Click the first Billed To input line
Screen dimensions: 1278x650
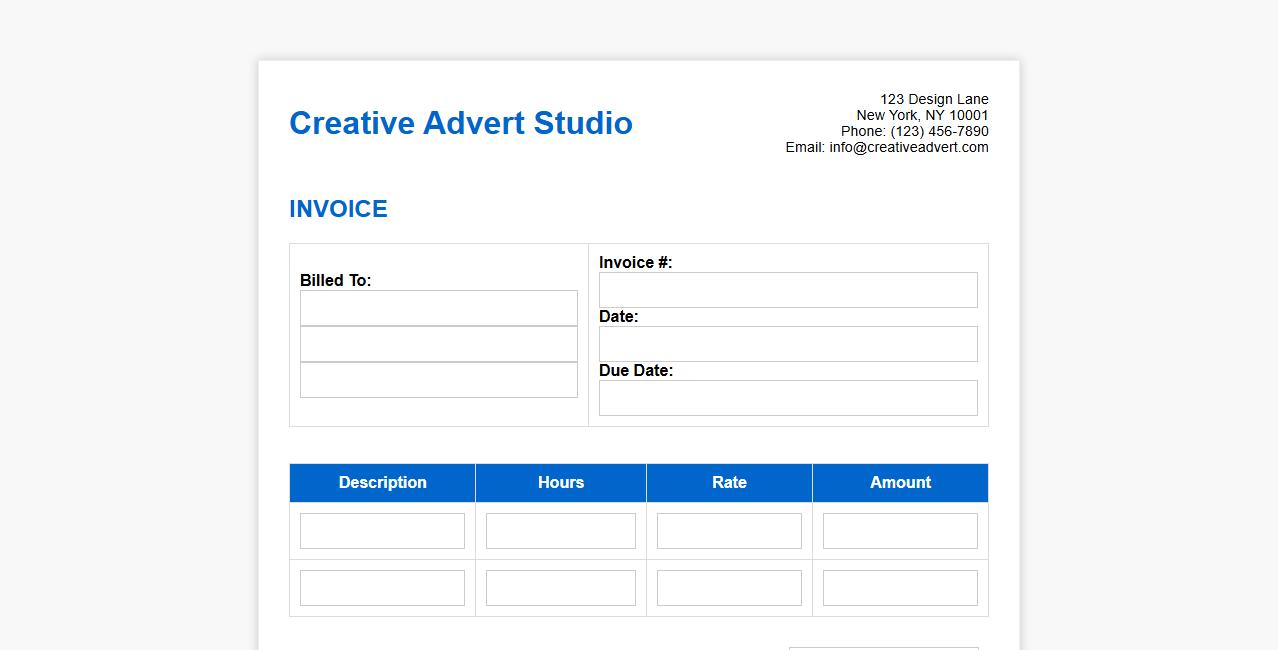click(438, 308)
